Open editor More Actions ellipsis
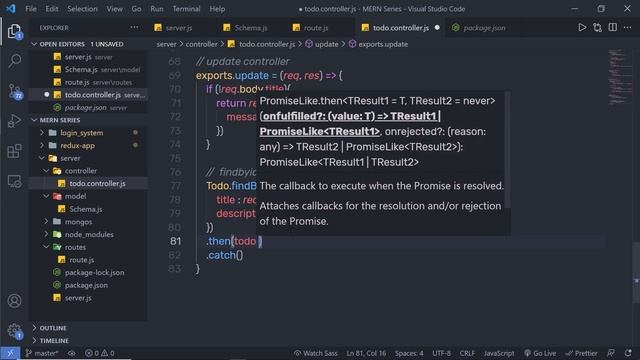This screenshot has height=360, width=640. (628, 27)
